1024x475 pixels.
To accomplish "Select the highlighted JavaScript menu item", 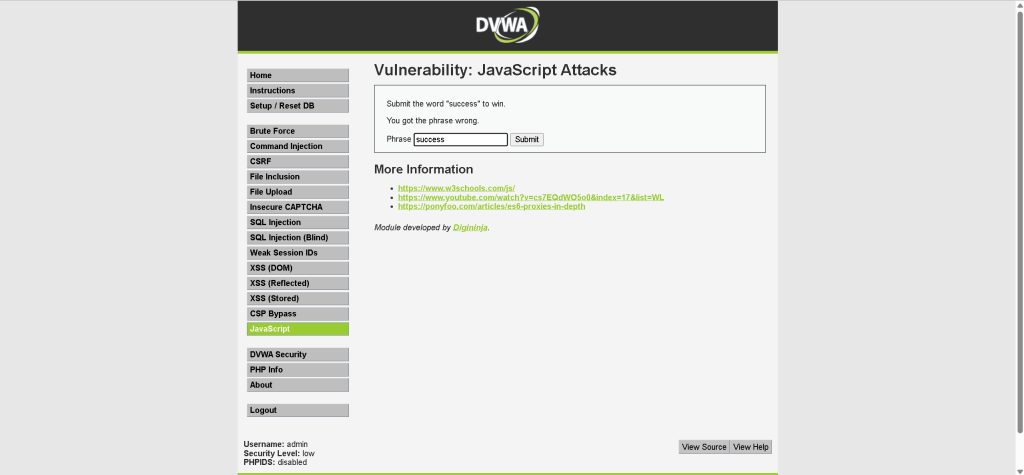I will click(298, 329).
